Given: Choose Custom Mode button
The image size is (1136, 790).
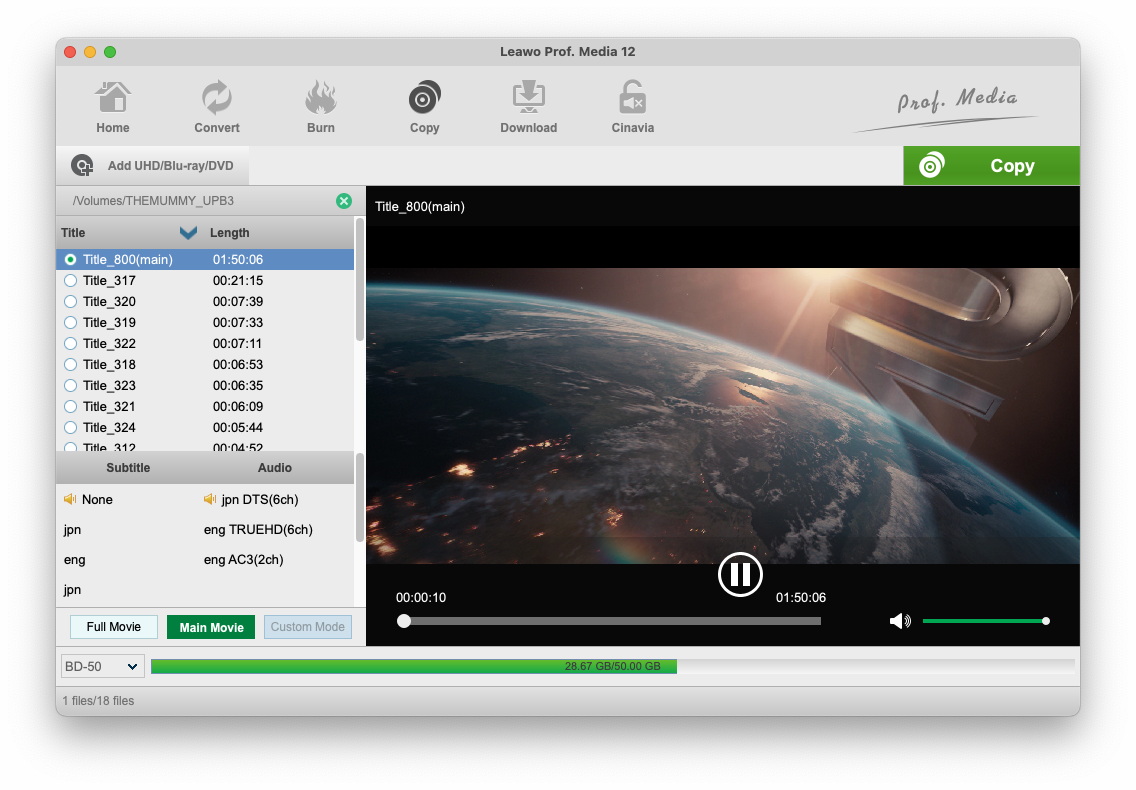Looking at the screenshot, I should pos(308,627).
